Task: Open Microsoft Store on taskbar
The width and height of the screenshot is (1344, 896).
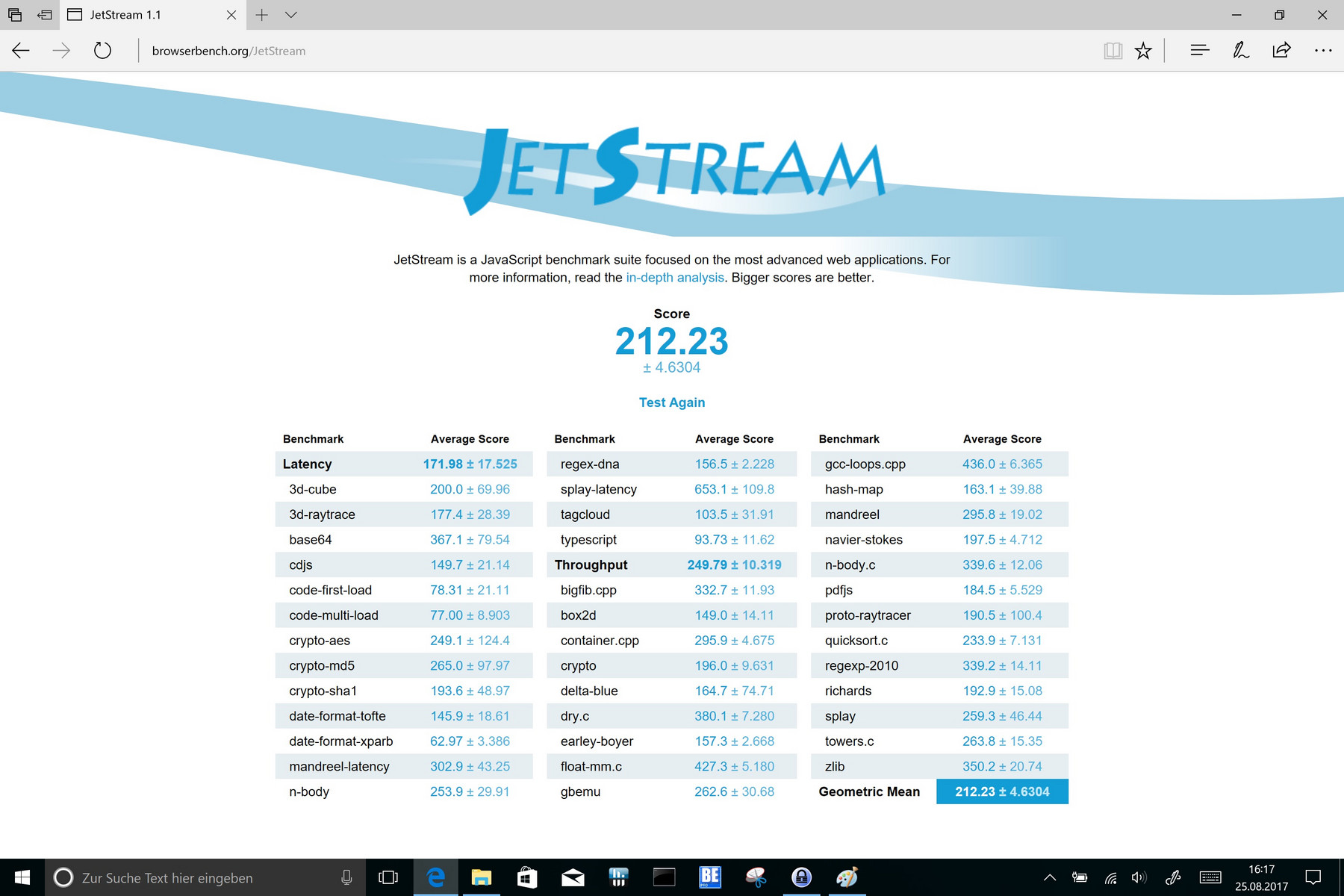Action: click(x=527, y=877)
